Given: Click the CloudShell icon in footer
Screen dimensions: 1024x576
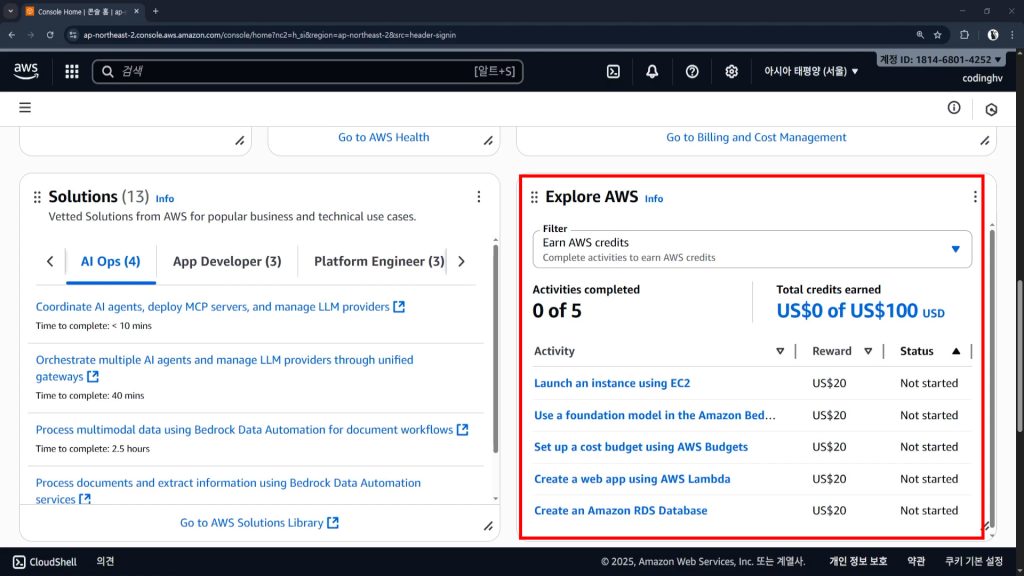Looking at the screenshot, I should (20, 562).
